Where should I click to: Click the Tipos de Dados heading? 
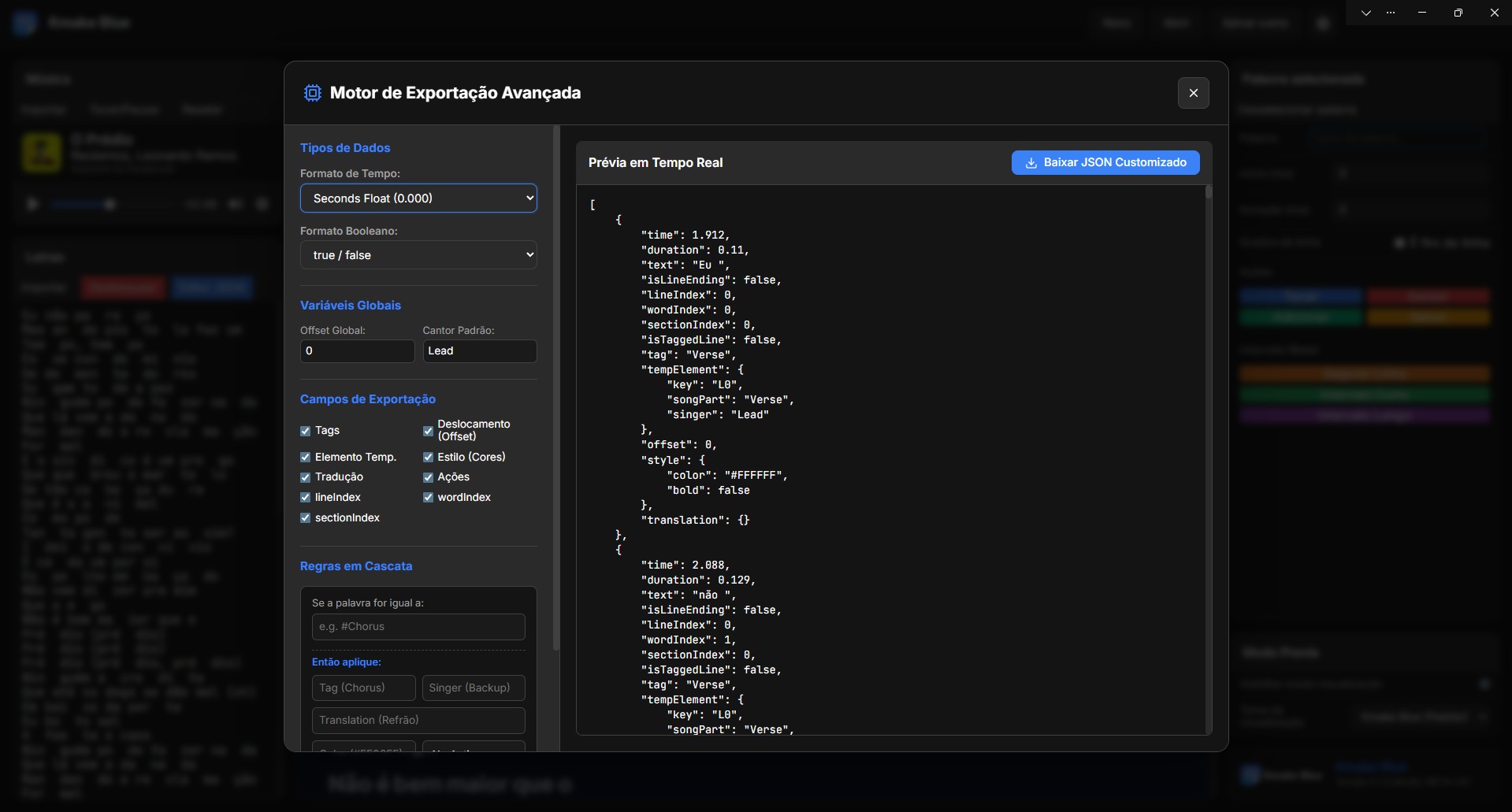click(345, 148)
